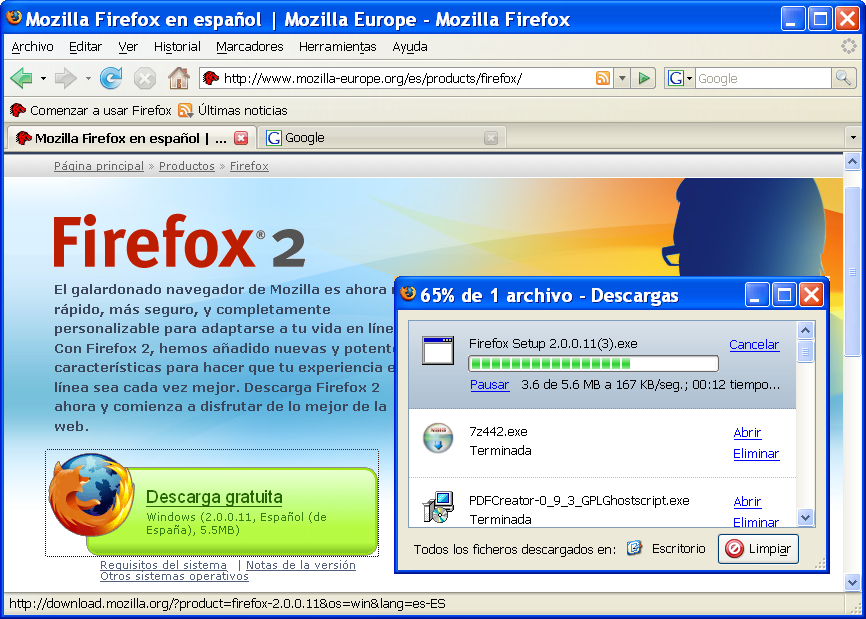Image resolution: width=866 pixels, height=619 pixels.
Task: Expand the tab list dropdown arrow
Action: coord(853,138)
